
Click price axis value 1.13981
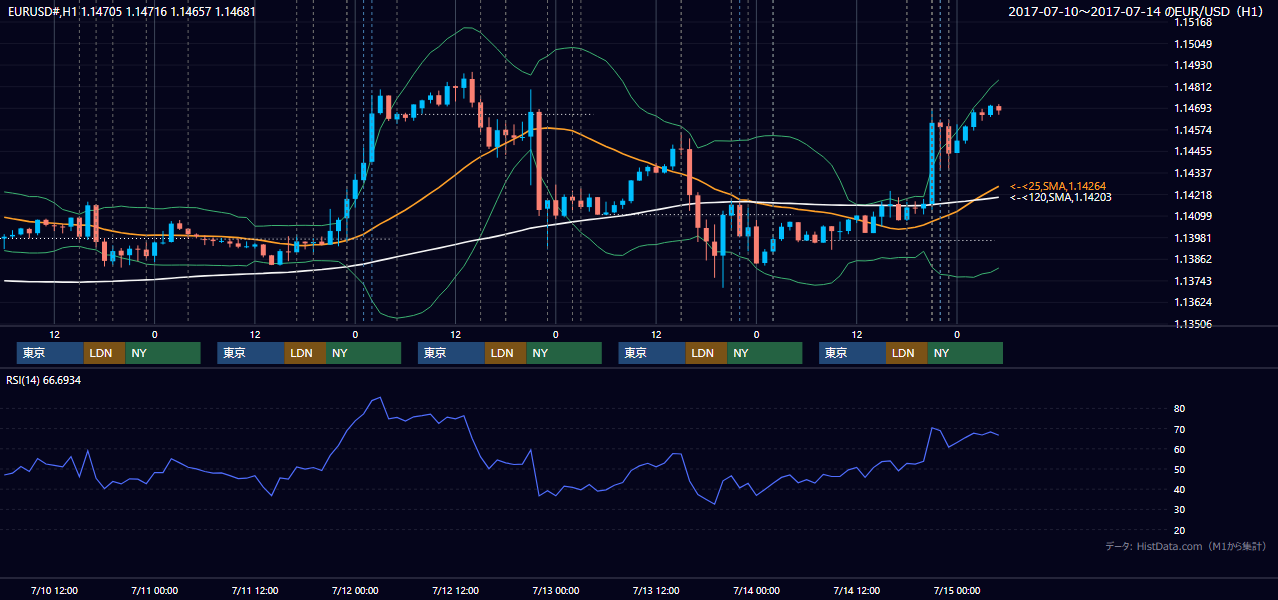click(x=1192, y=238)
